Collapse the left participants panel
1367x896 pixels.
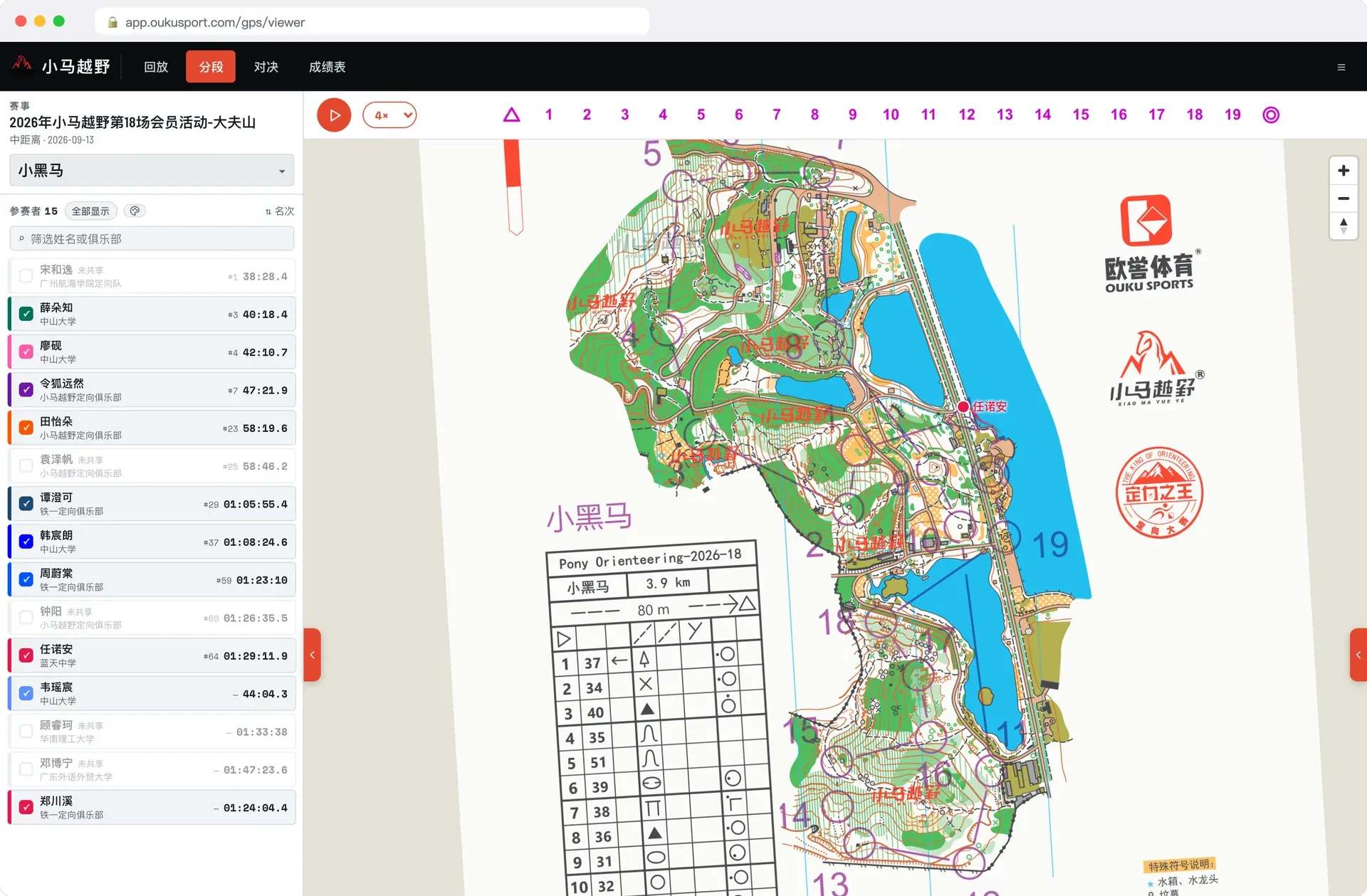tap(312, 655)
